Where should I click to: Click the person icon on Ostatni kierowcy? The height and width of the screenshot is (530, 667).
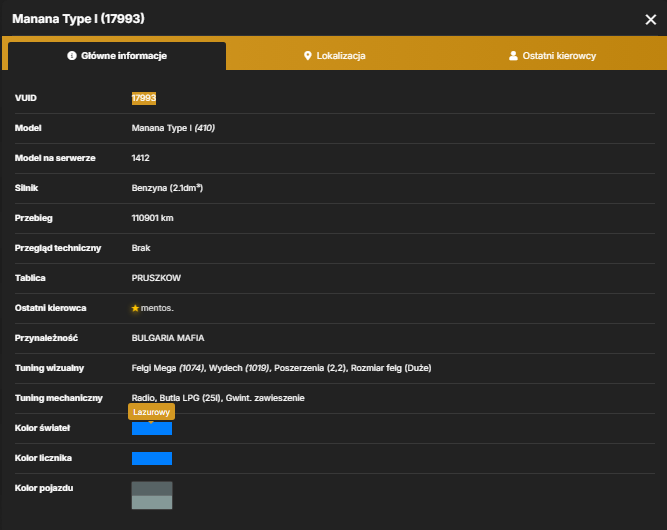click(513, 56)
